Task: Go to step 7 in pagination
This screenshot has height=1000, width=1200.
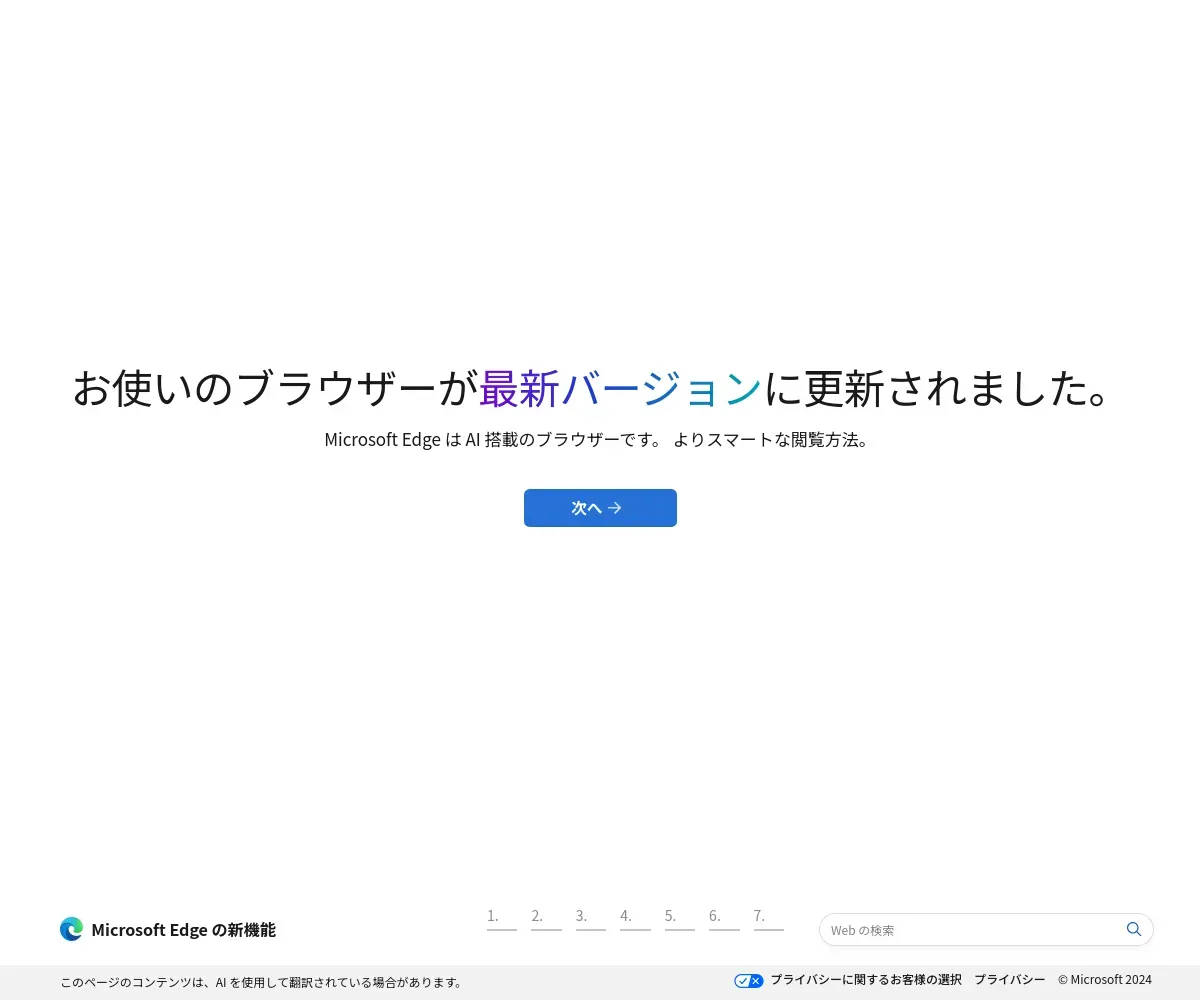Action: [769, 918]
